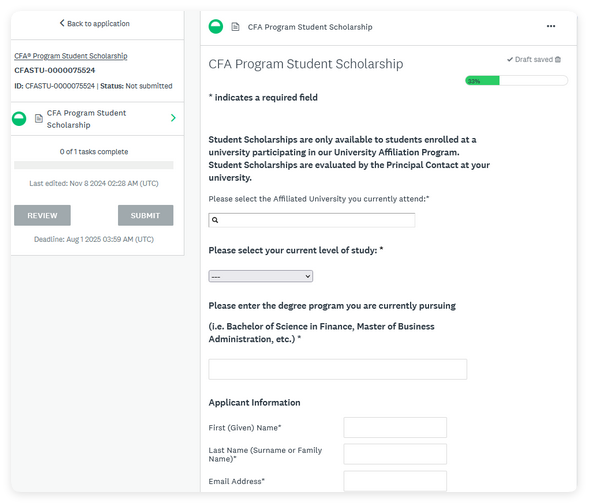The image size is (589, 503).
Task: Click the REVIEW button
Action: [x=42, y=215]
